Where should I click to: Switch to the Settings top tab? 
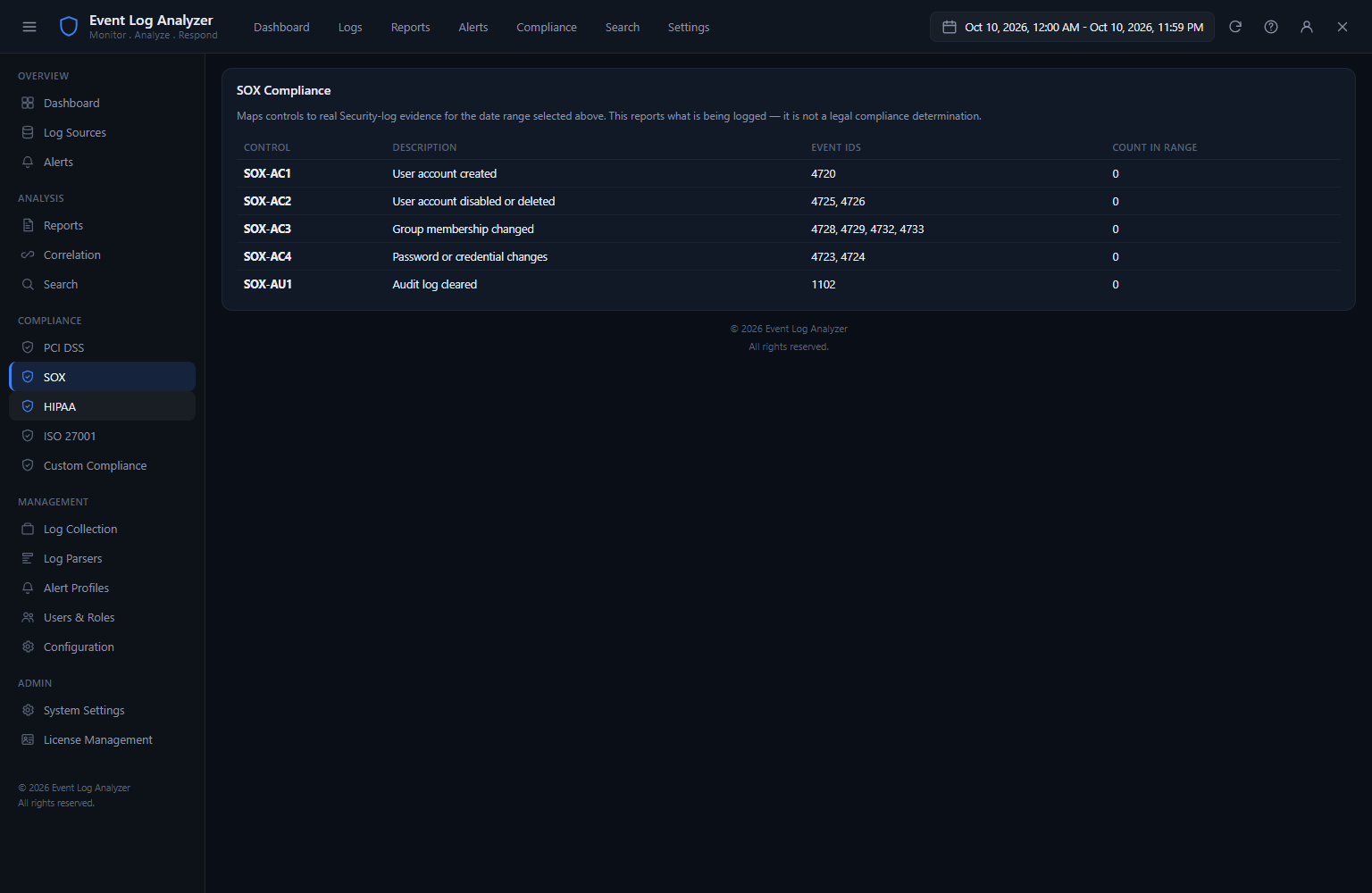tap(689, 27)
